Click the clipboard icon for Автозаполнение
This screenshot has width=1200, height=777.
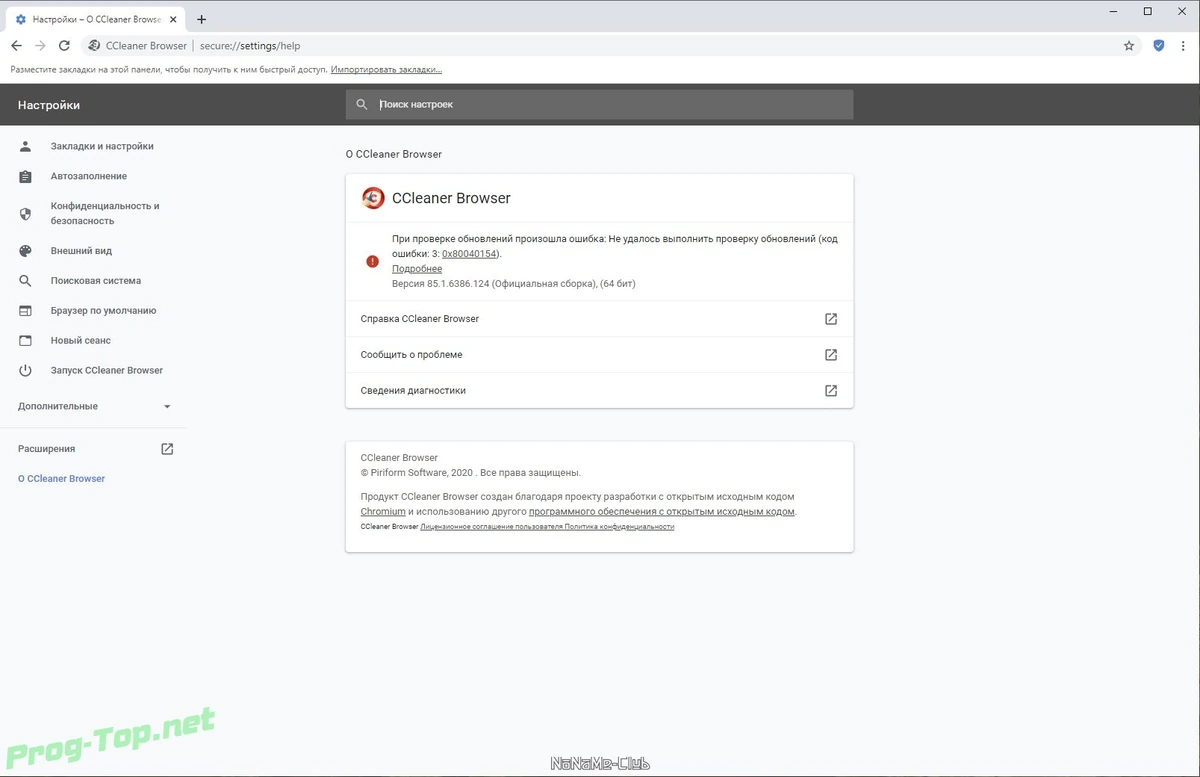[x=26, y=176]
